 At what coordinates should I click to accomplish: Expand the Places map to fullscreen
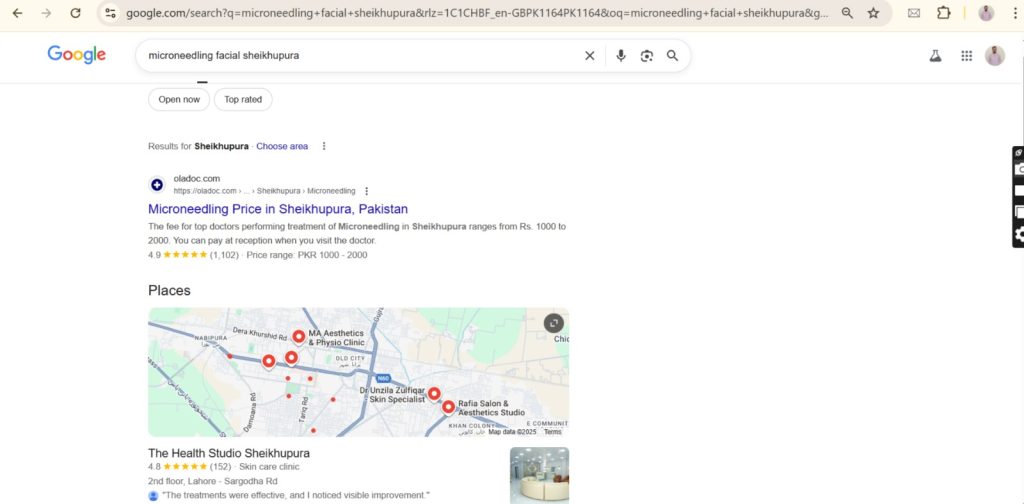(x=553, y=323)
